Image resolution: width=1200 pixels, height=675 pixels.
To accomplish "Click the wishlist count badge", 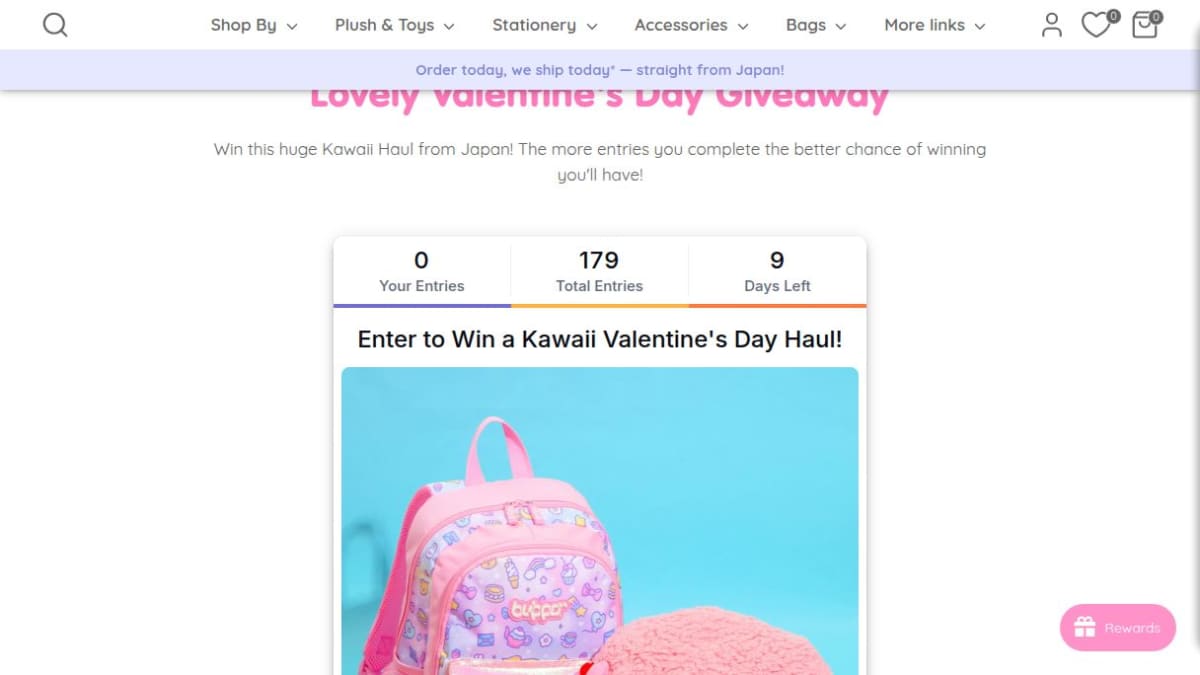I will point(1113,16).
